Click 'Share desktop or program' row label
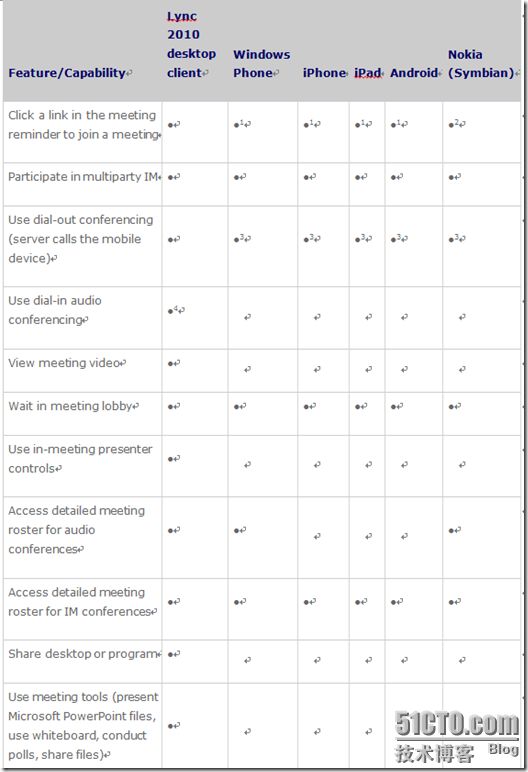 pyautogui.click(x=83, y=654)
